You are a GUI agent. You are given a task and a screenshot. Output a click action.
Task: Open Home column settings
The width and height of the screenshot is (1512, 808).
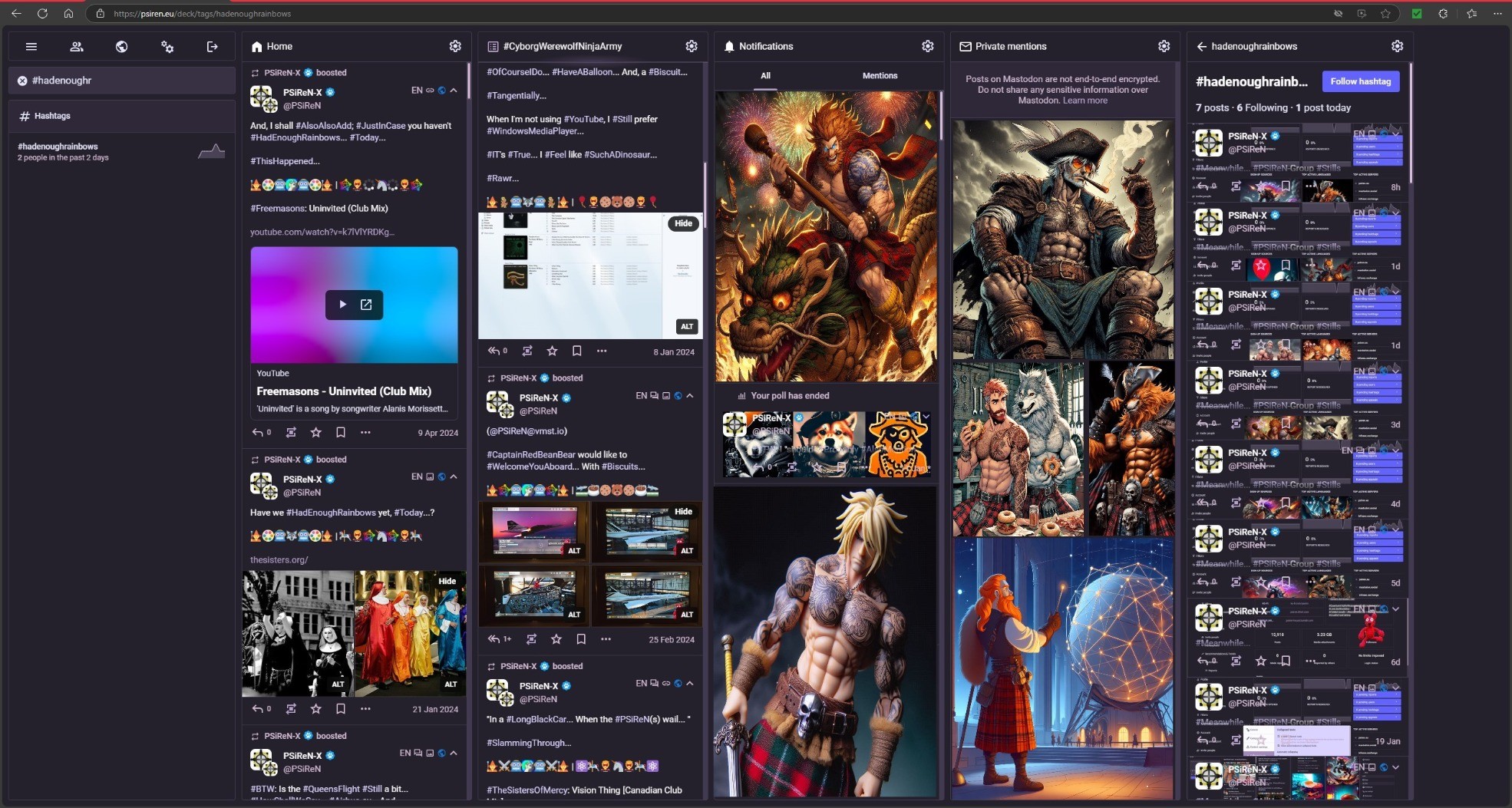455,47
